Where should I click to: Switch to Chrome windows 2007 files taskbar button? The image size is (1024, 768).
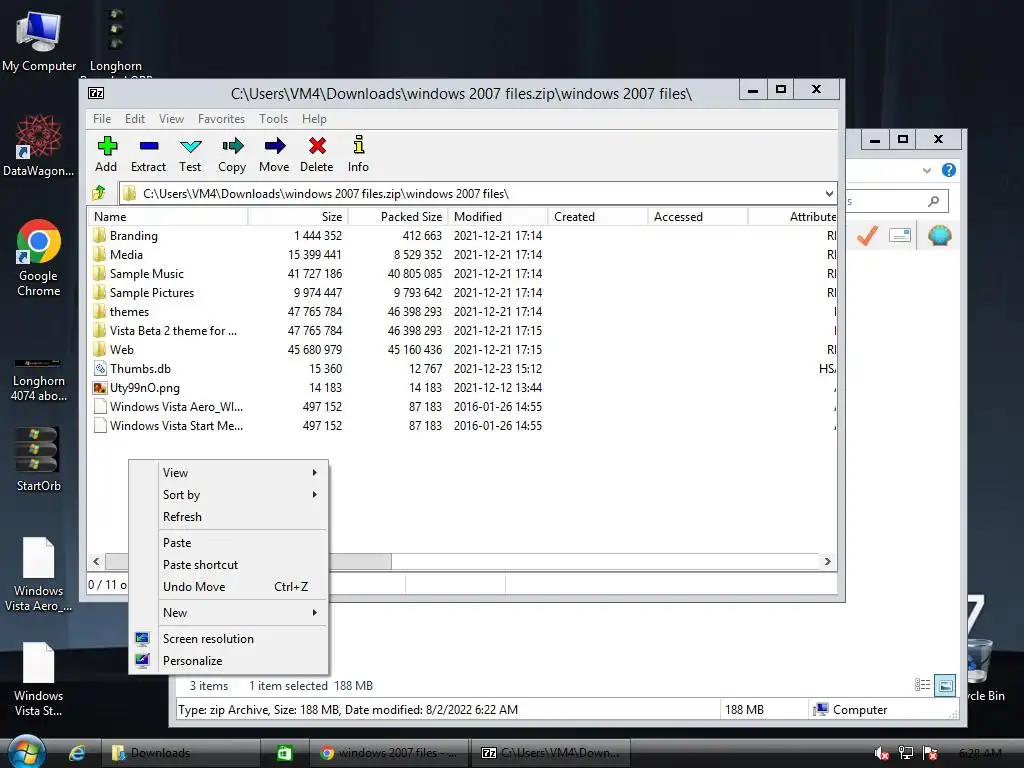(x=389, y=753)
